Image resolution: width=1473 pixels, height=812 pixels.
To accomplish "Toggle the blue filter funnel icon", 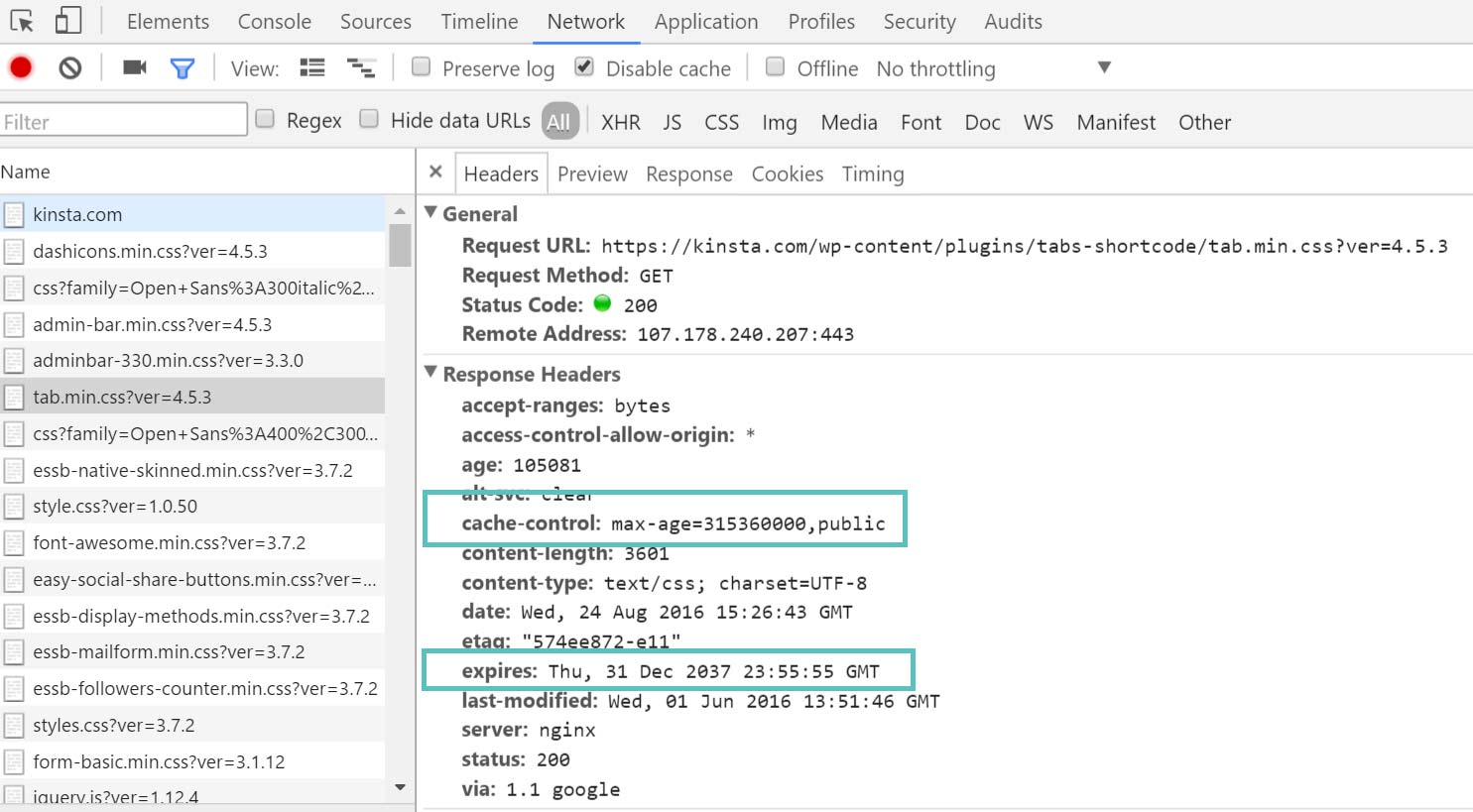I will [182, 67].
